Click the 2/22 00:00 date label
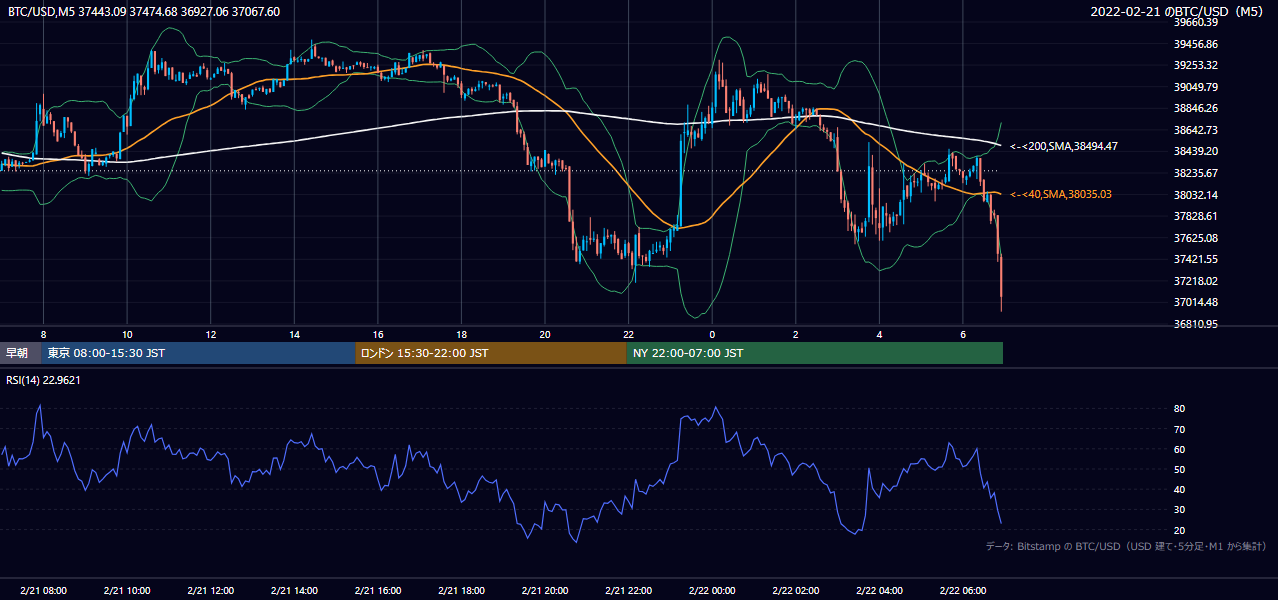This screenshot has width=1278, height=600. [x=712, y=591]
